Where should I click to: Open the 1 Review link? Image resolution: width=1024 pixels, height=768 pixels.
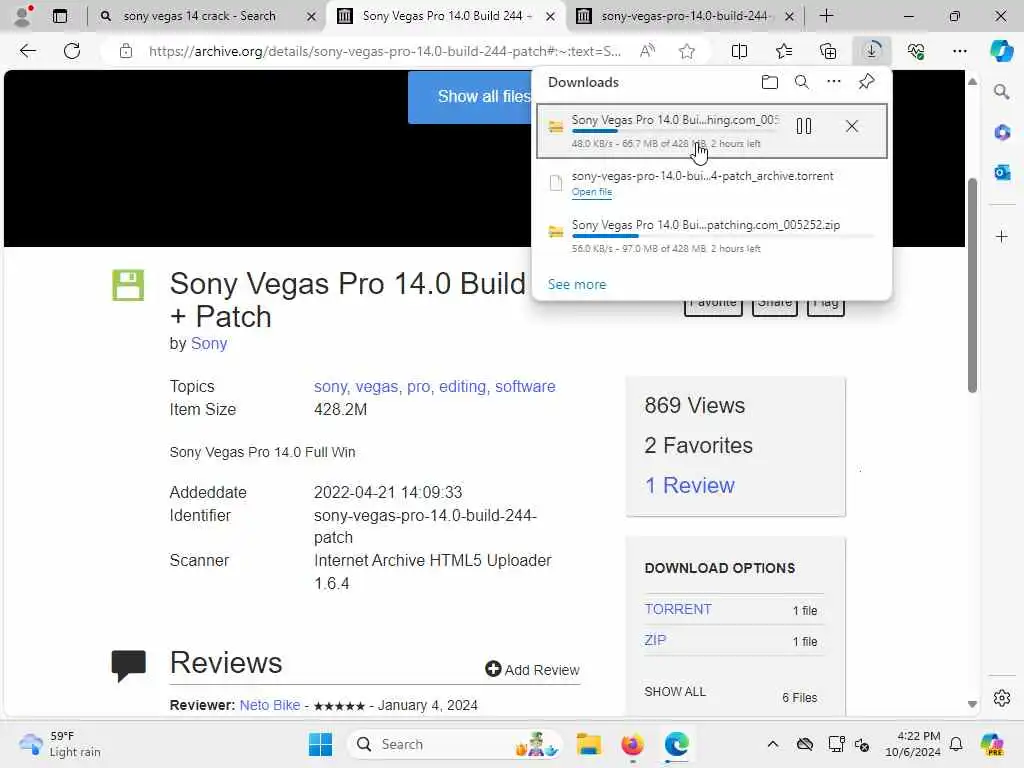pyautogui.click(x=690, y=485)
